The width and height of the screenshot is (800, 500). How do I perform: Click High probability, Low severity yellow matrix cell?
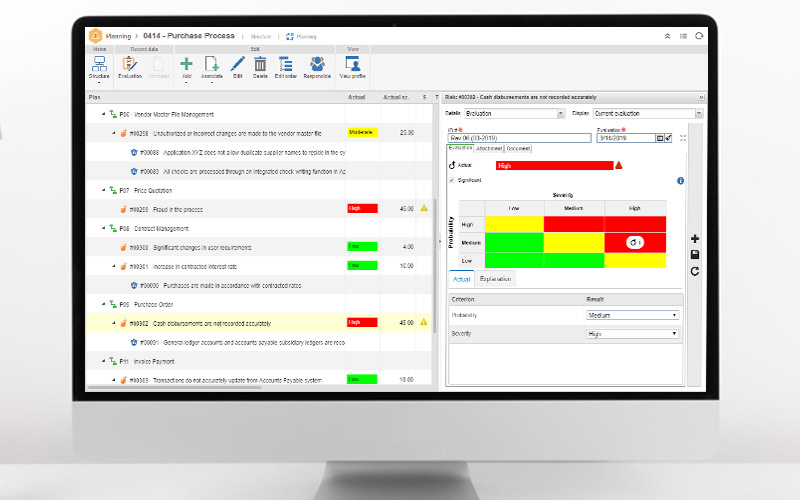click(515, 225)
